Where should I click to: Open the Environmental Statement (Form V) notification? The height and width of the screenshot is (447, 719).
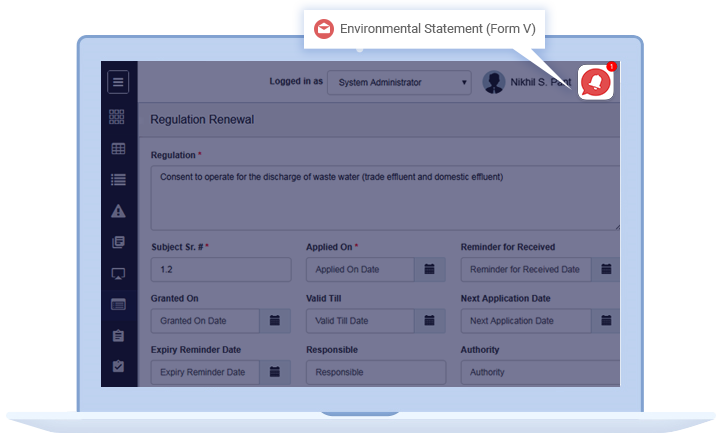coord(425,29)
